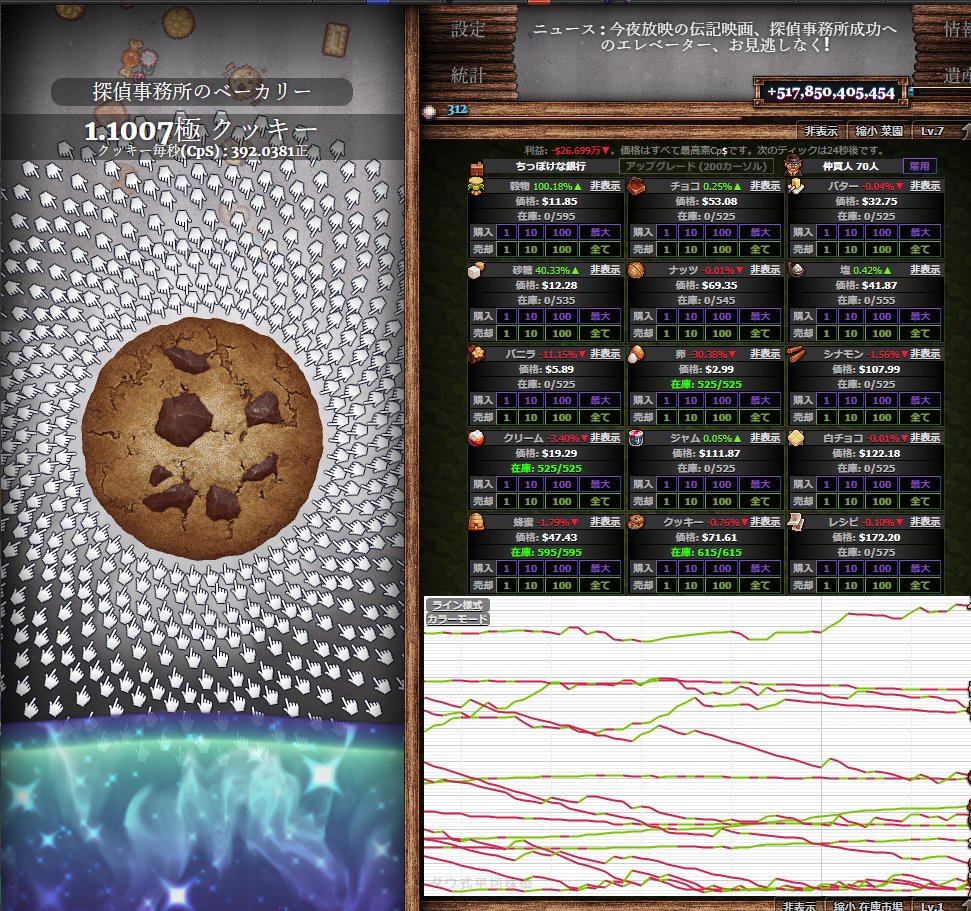Click the レシピ recipe scroll icon
This screenshot has height=911, width=971.
[796, 522]
